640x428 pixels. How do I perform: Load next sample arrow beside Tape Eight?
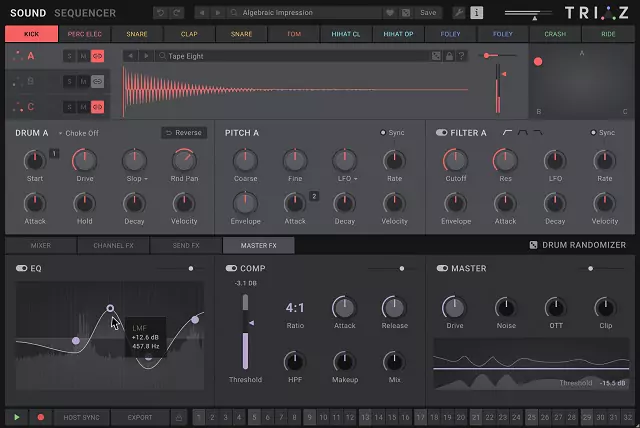pos(146,56)
